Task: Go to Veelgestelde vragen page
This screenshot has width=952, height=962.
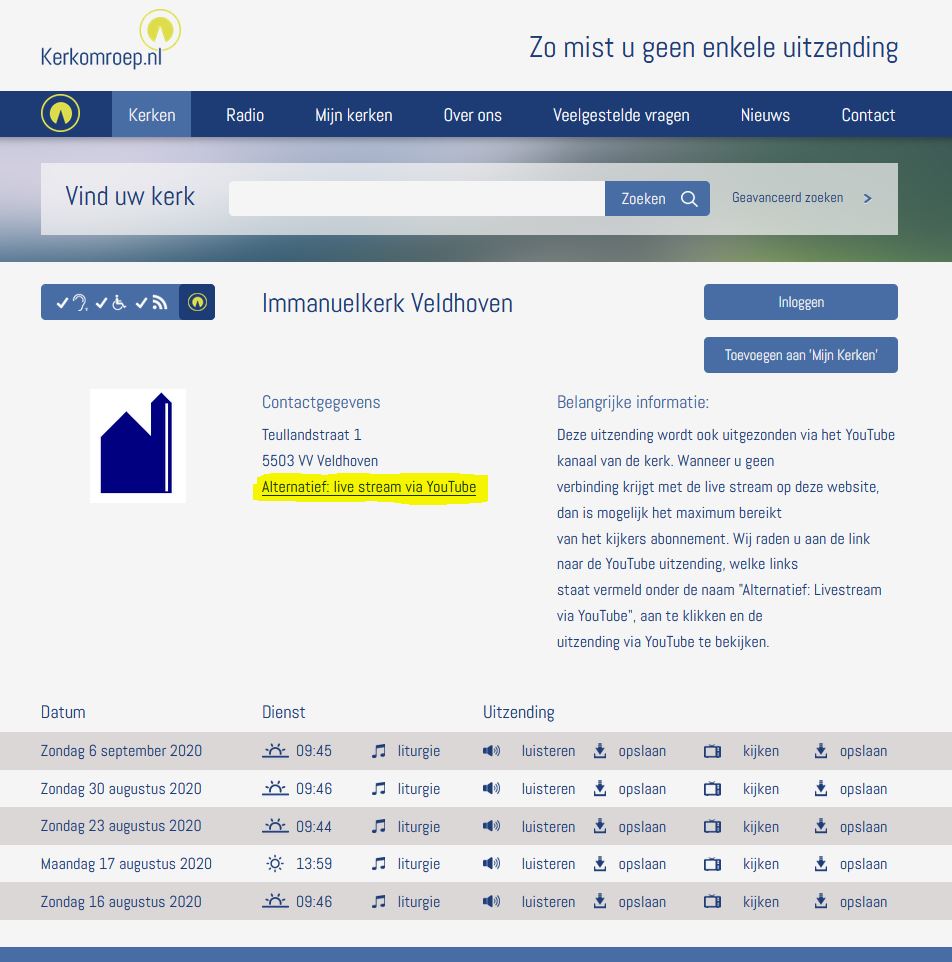Action: click(x=621, y=115)
